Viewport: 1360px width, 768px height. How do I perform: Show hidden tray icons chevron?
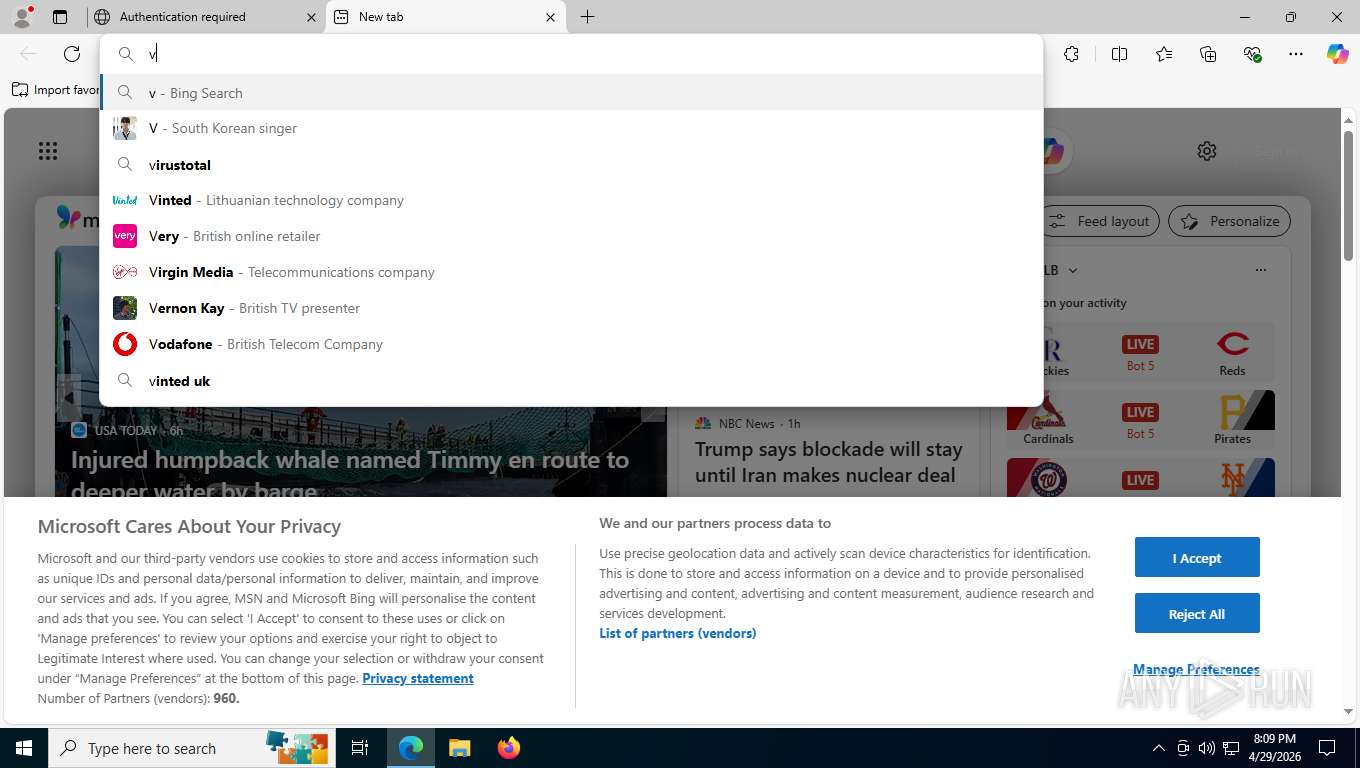(1158, 748)
